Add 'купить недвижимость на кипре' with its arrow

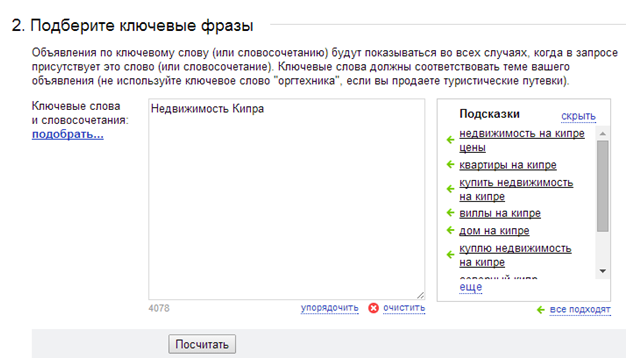click(x=451, y=189)
